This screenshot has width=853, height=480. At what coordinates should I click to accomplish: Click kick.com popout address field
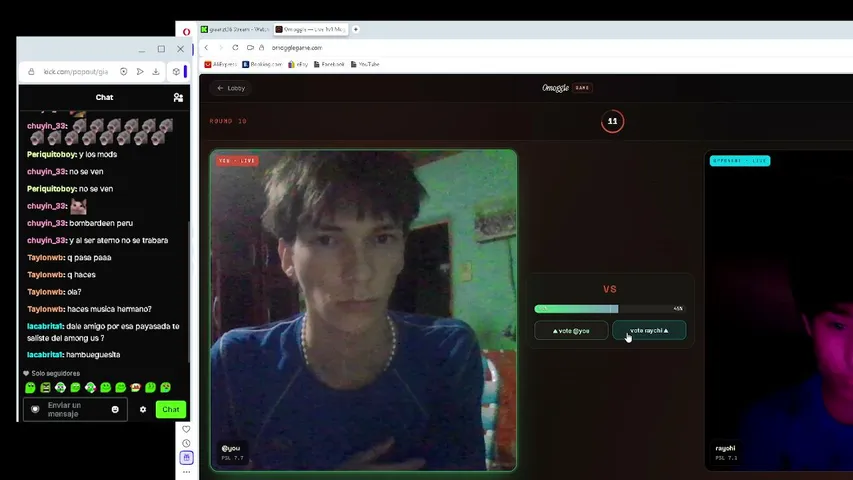76,72
